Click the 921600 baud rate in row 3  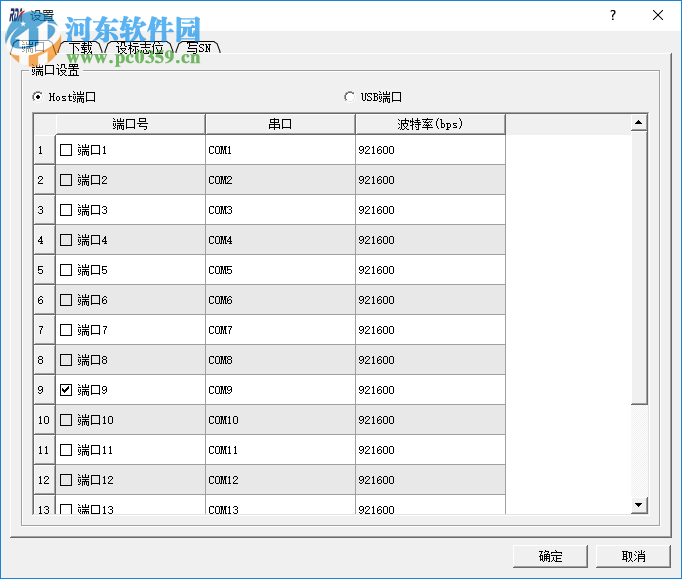click(x=430, y=210)
